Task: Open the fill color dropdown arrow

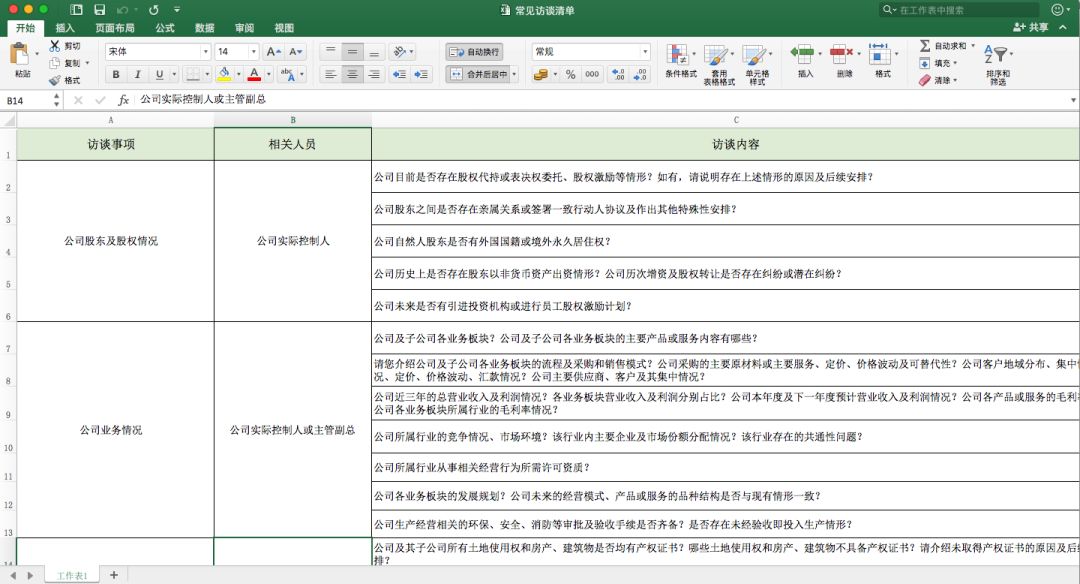Action: click(238, 74)
